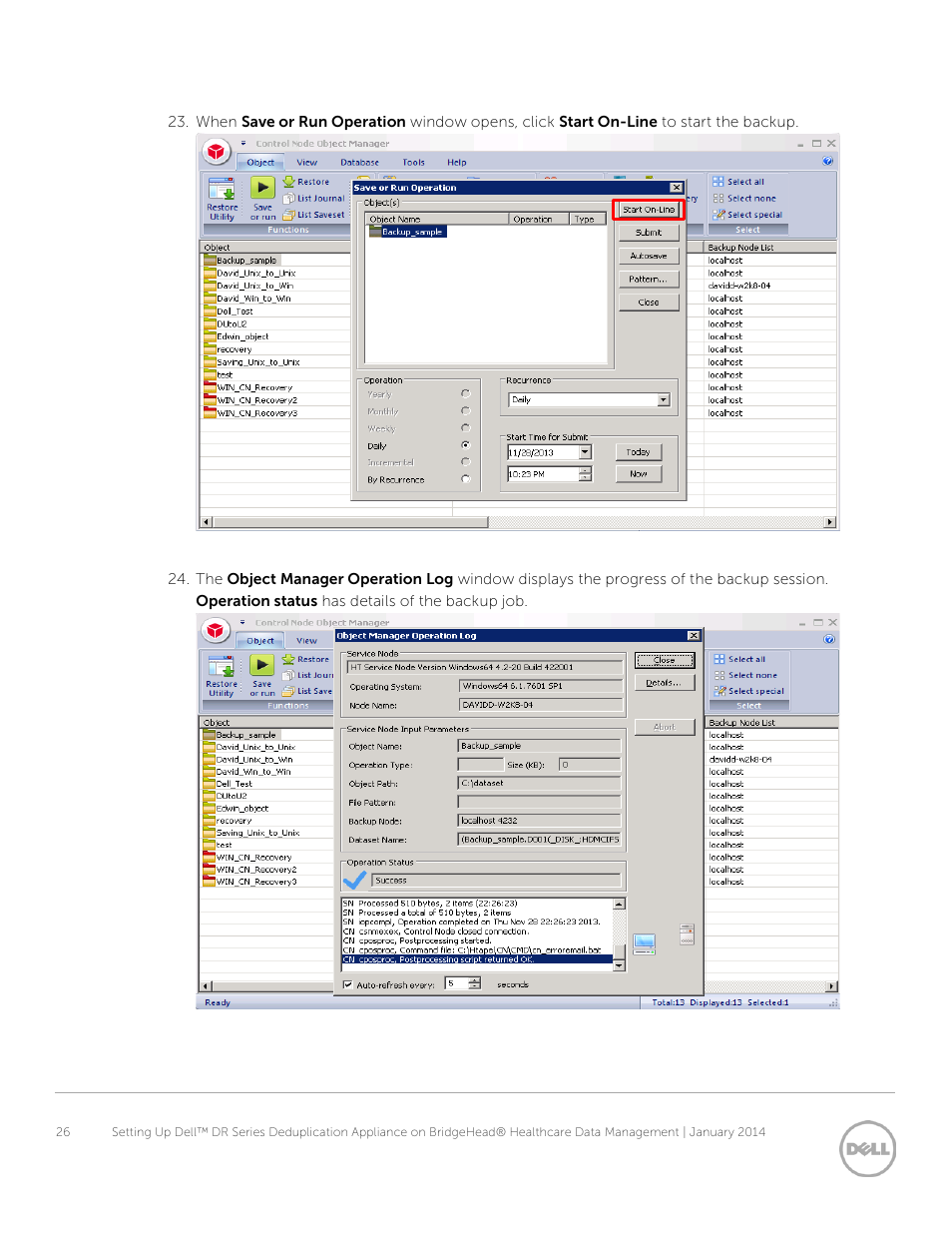Click Backup_sample folder icon in Save or Run Object(s) list
952x1233 pixels.
(375, 232)
